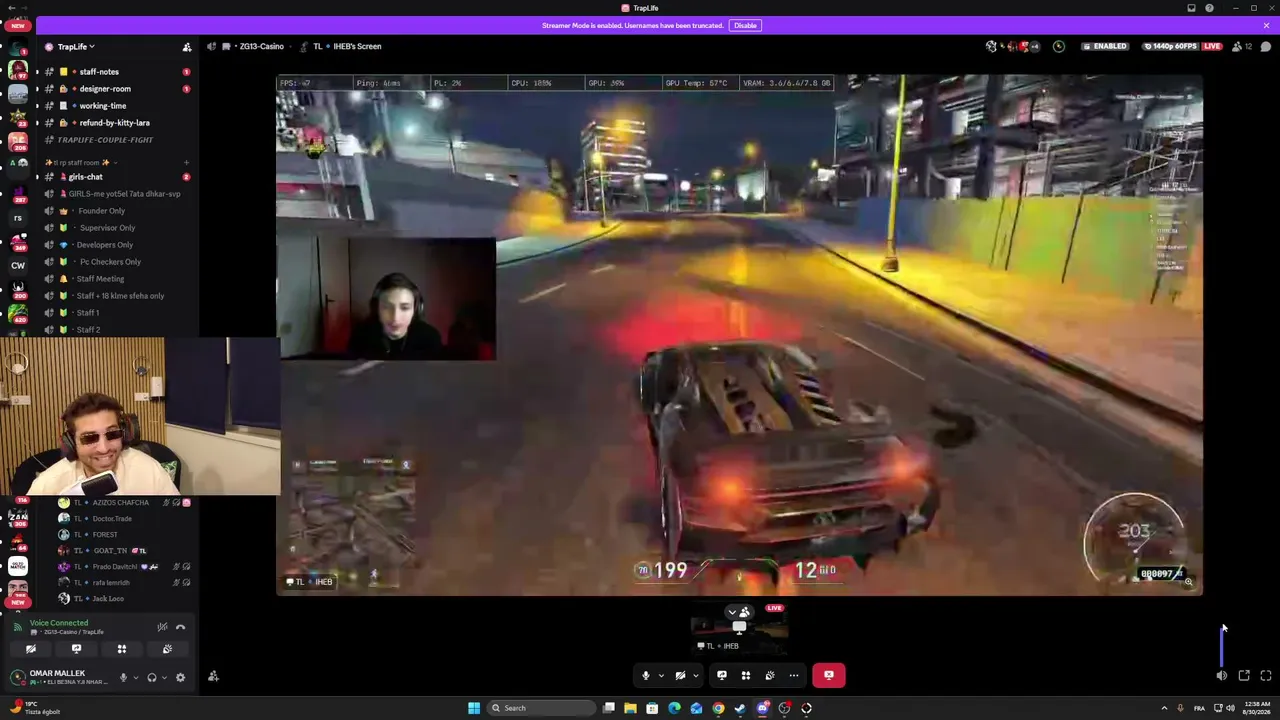Click the invite people icon beside TrapLife
The width and height of the screenshot is (1280, 720).
pos(186,47)
